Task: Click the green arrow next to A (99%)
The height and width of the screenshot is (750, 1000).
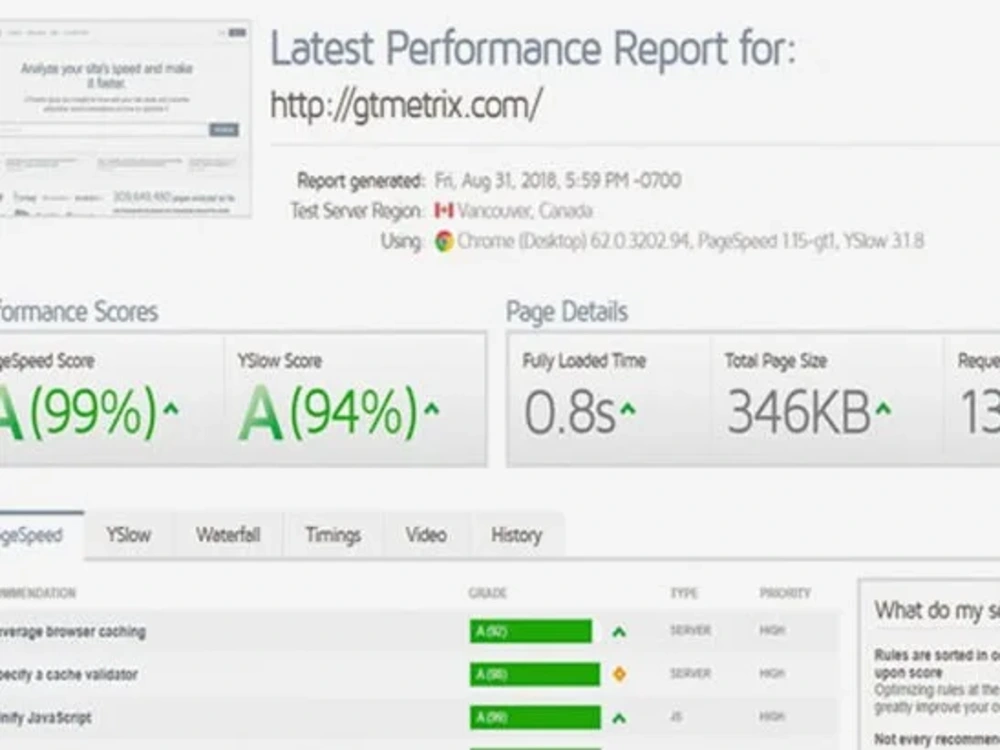Action: pyautogui.click(x=171, y=409)
